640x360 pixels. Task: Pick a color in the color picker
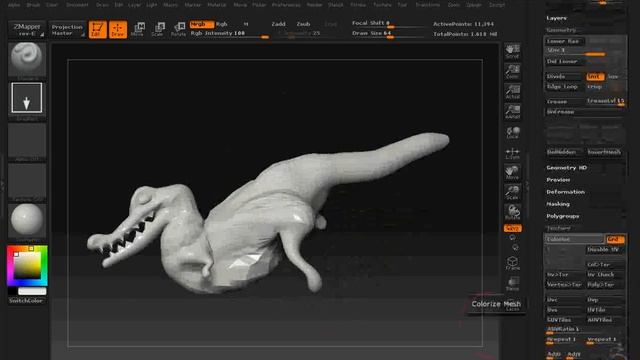pyautogui.click(x=27, y=266)
